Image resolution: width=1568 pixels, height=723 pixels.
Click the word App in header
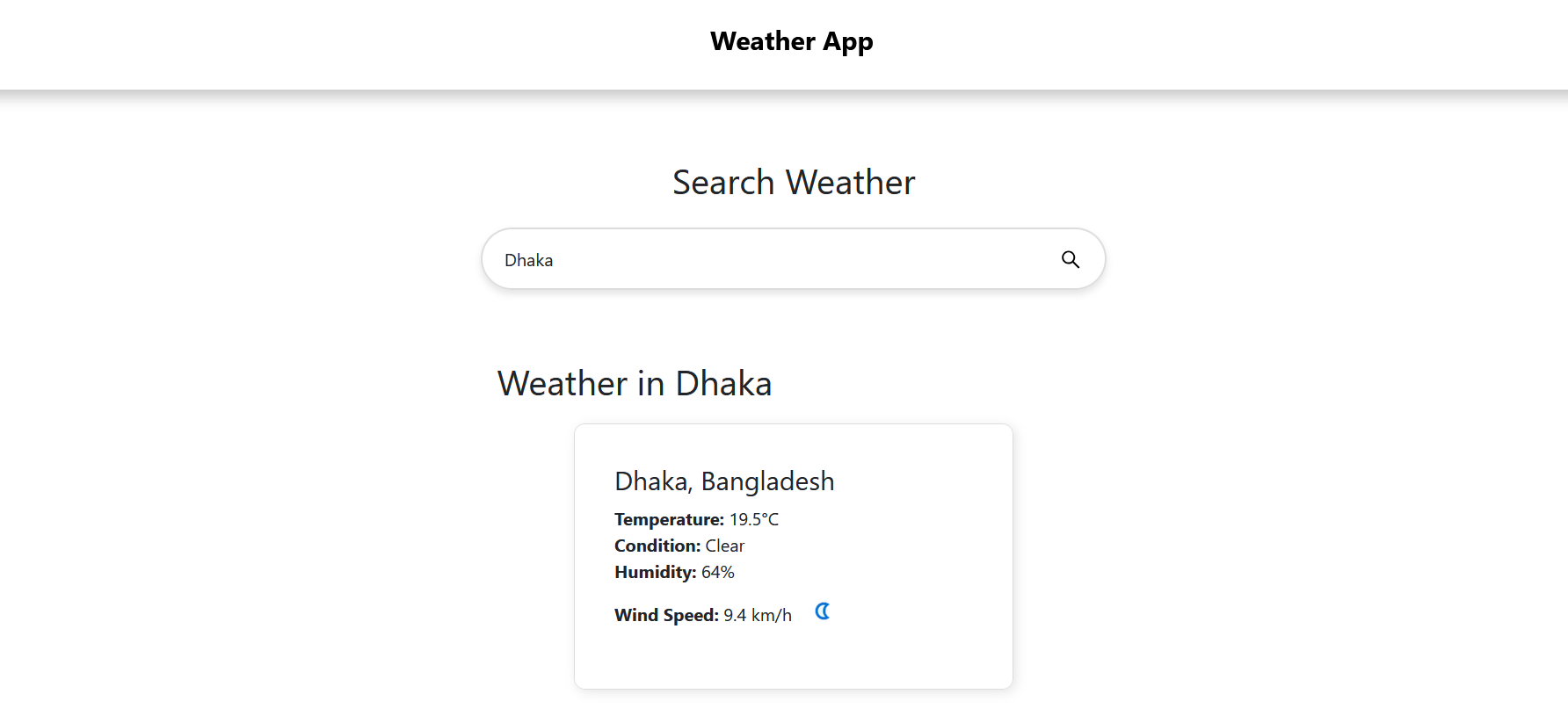click(x=847, y=42)
